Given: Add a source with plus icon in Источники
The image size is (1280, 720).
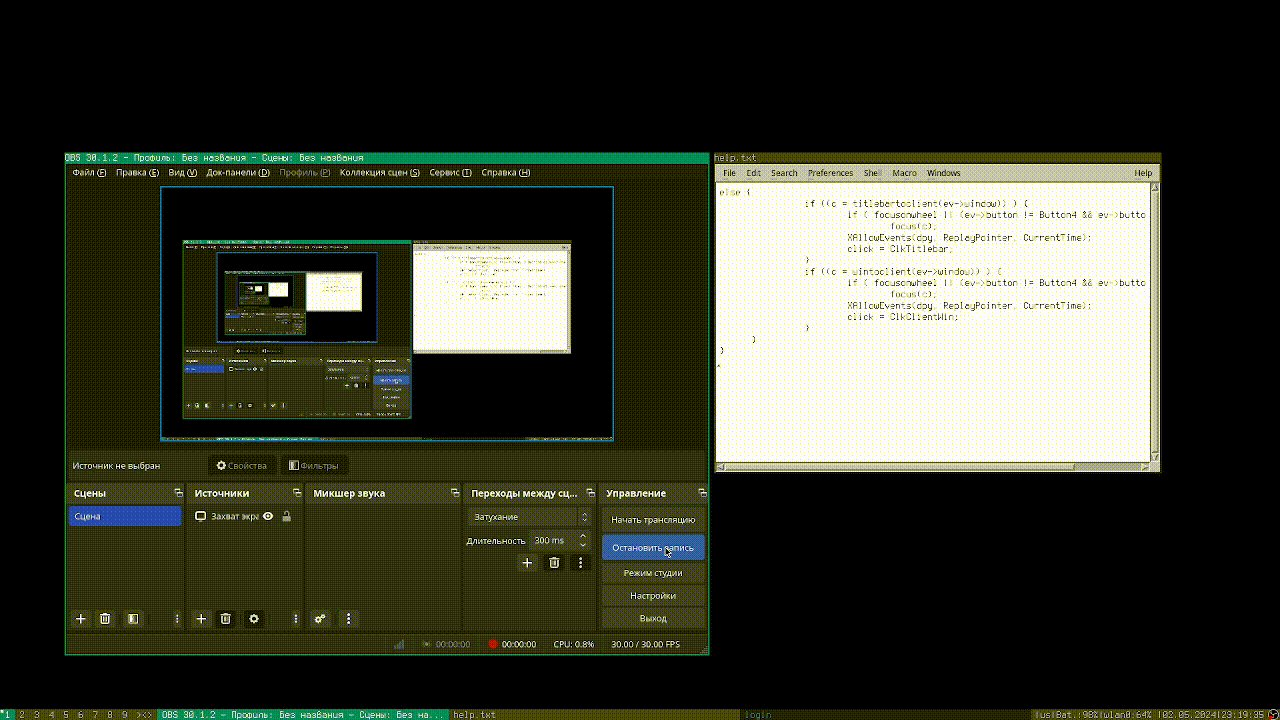Looking at the screenshot, I should click(x=201, y=619).
